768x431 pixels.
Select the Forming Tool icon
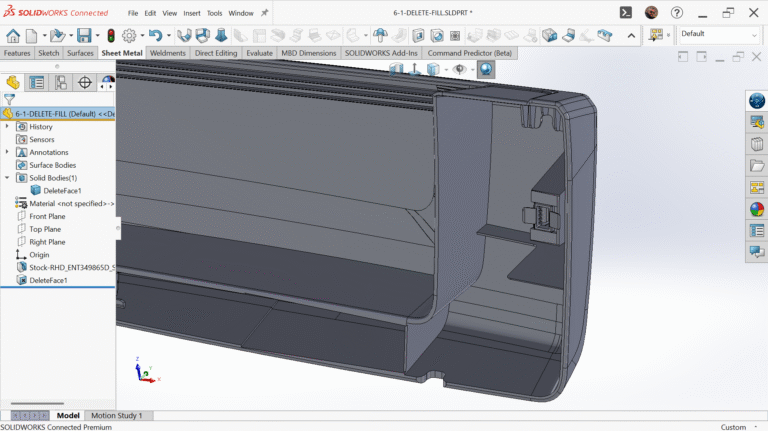[380, 35]
